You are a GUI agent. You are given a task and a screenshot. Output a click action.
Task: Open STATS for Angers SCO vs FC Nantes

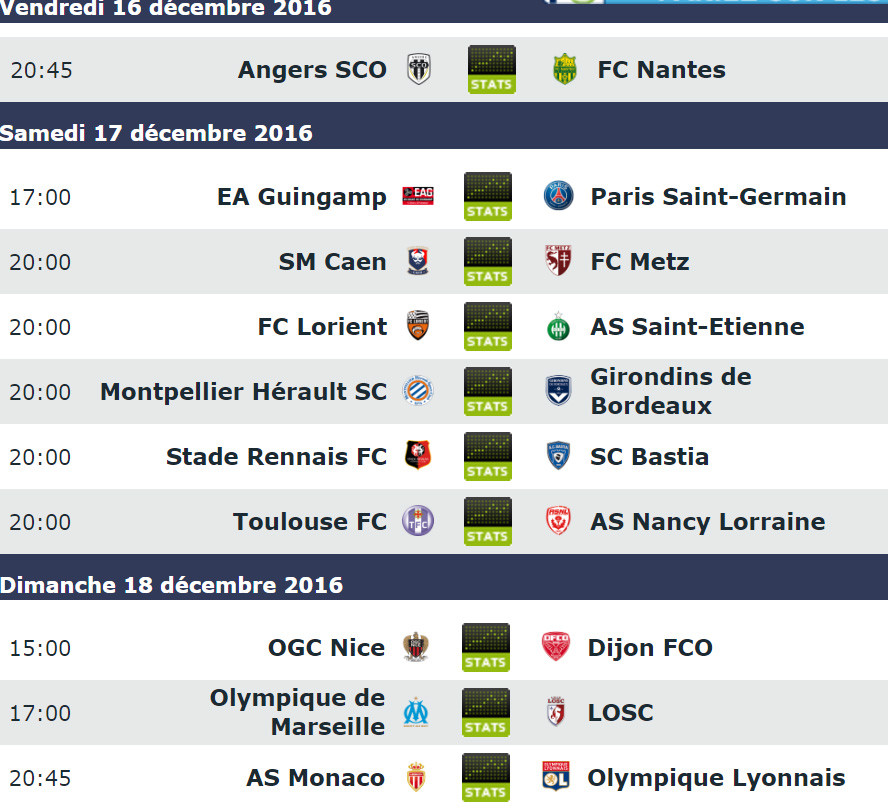492,70
